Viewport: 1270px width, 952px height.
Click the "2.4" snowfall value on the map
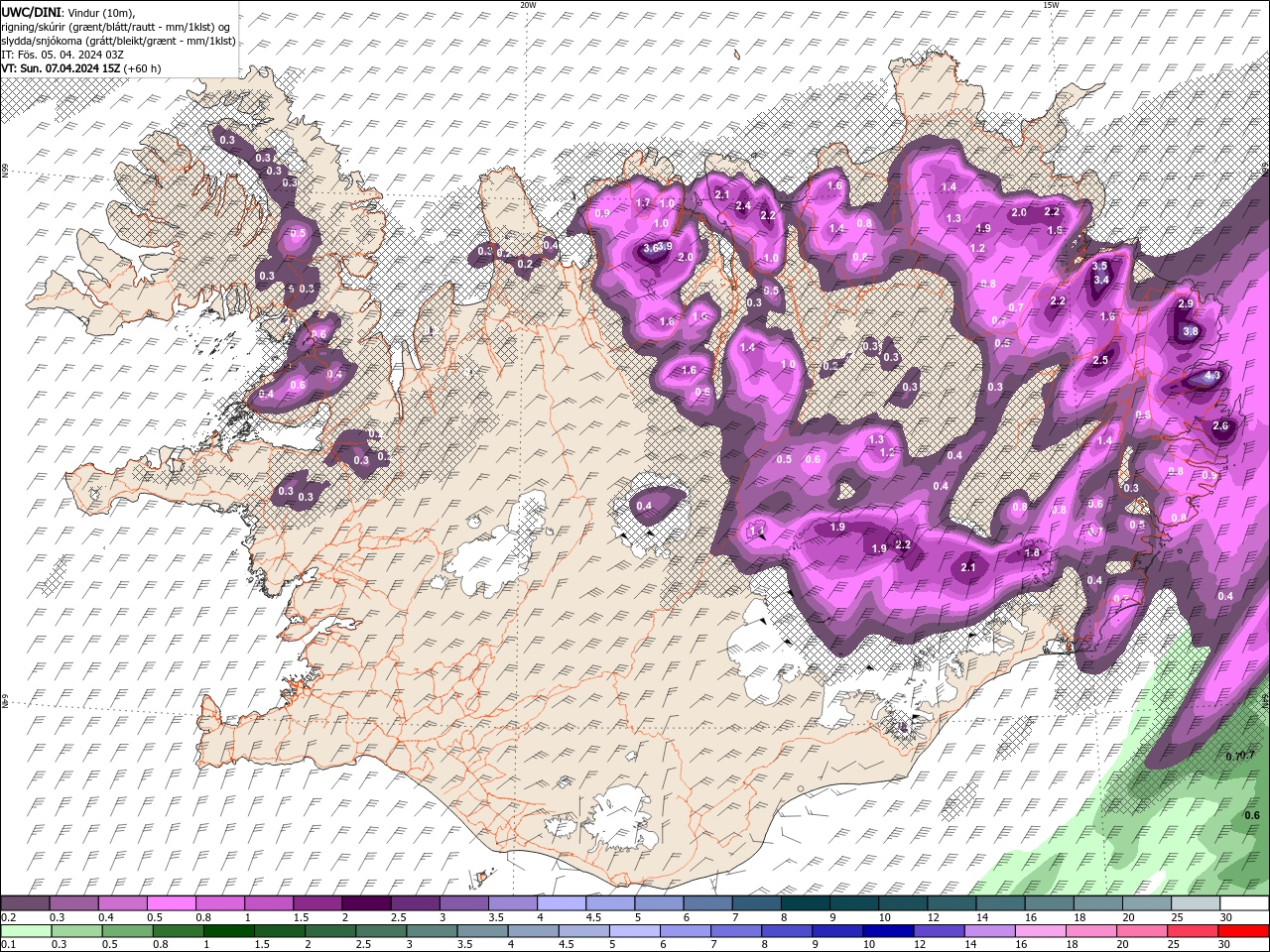pos(743,205)
